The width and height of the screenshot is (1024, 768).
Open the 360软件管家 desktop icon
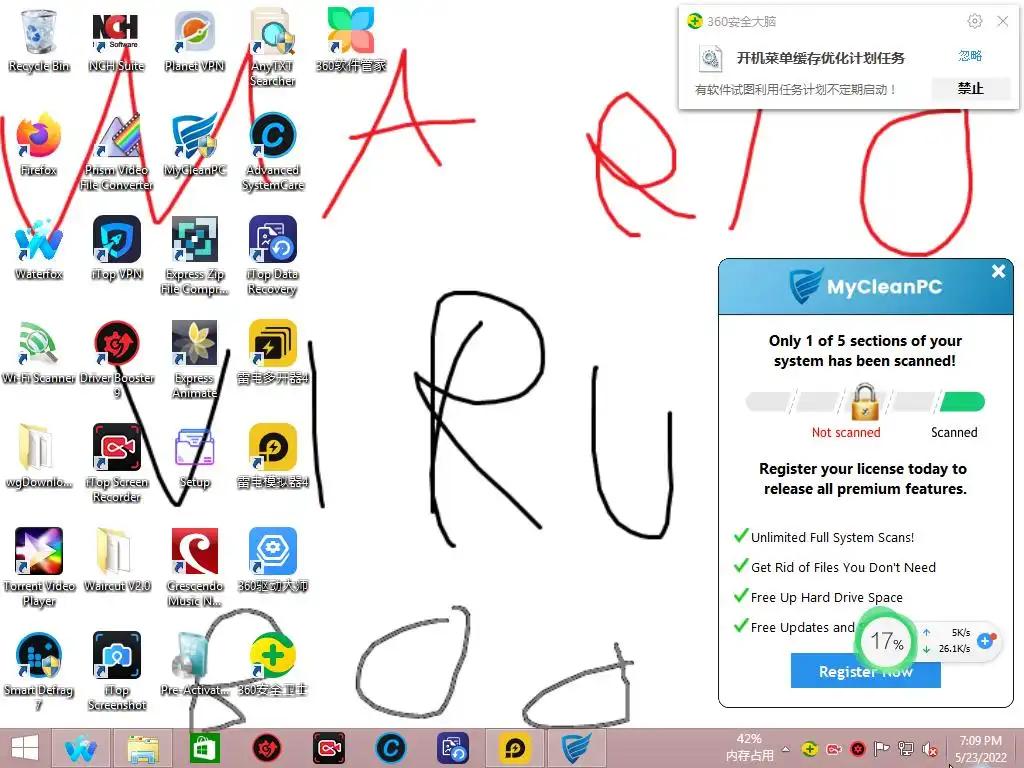coord(351,40)
